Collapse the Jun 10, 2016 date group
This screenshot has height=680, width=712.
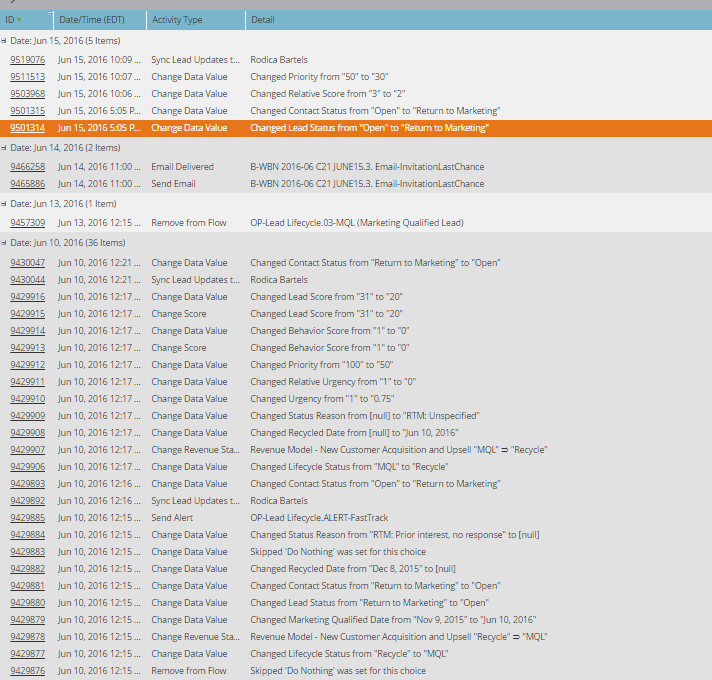pos(4,243)
